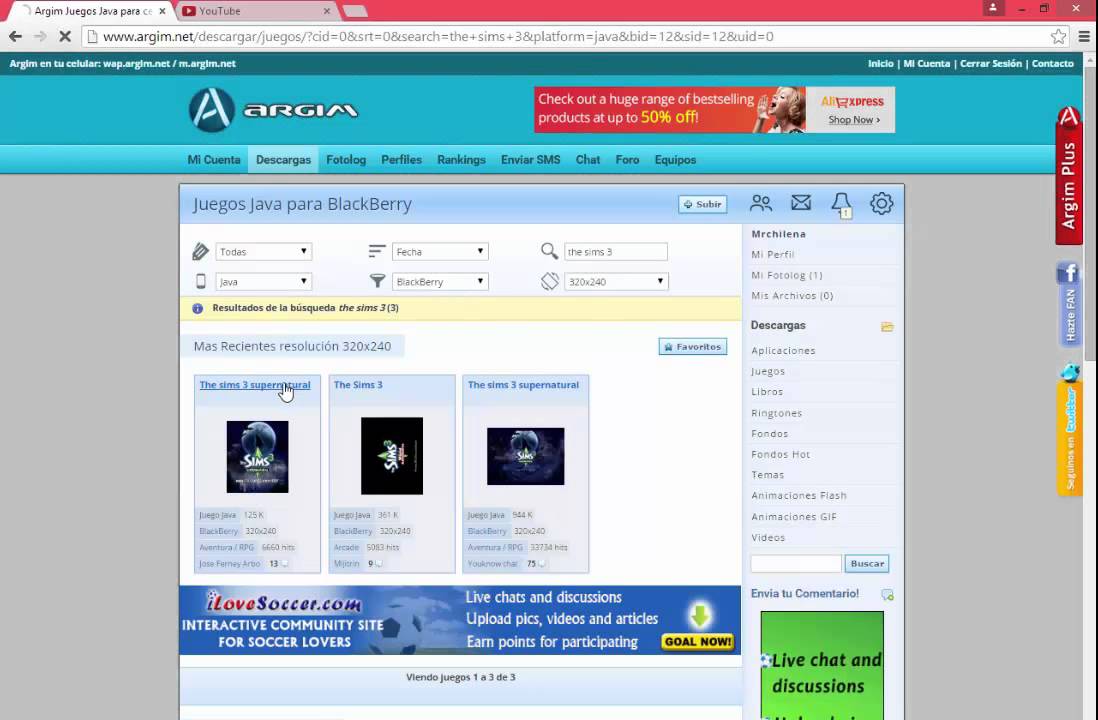Open Chat in navigation bar
This screenshot has height=720, width=1098.
pos(588,160)
